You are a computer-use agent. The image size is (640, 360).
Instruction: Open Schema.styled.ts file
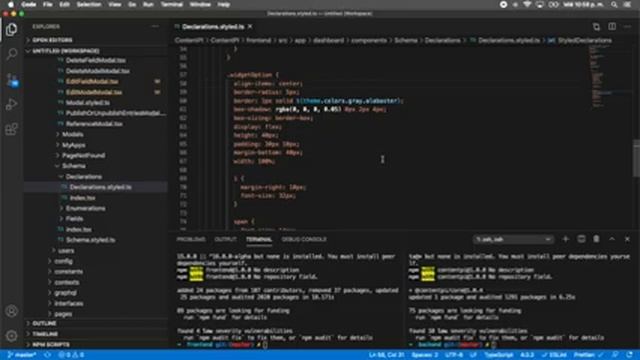click(91, 240)
